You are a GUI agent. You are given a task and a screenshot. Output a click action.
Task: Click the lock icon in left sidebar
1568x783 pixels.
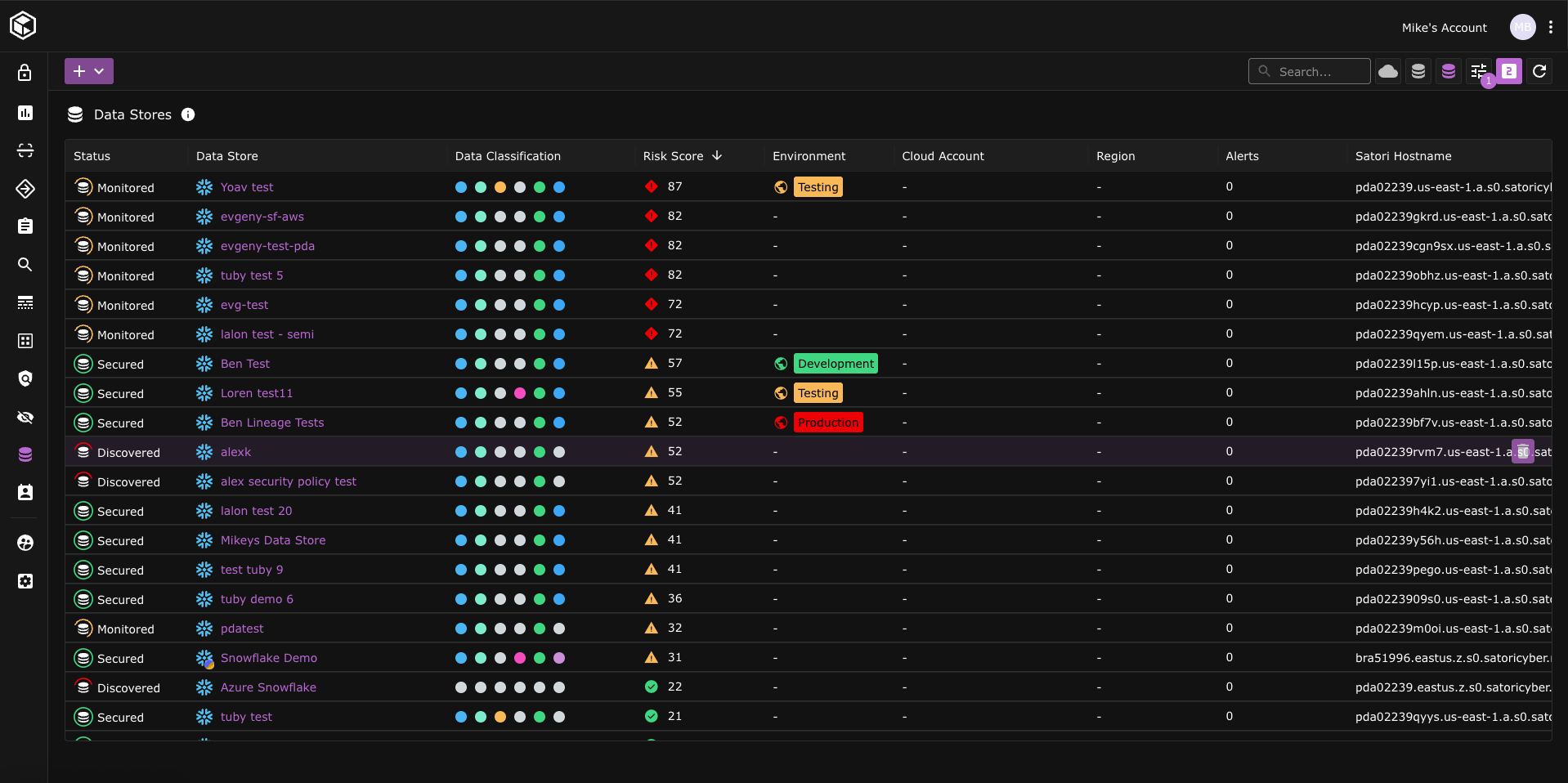tap(25, 73)
